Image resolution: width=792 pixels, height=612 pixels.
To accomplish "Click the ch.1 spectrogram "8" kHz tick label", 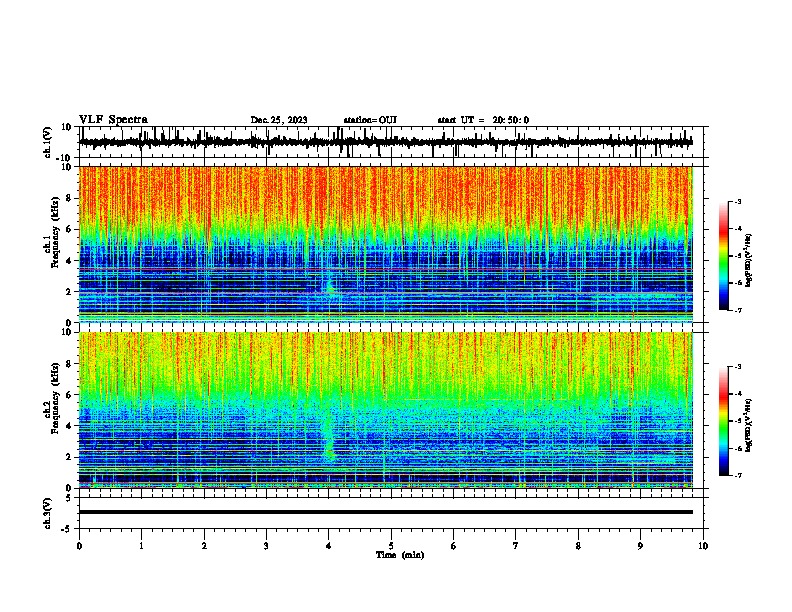I will [69, 198].
